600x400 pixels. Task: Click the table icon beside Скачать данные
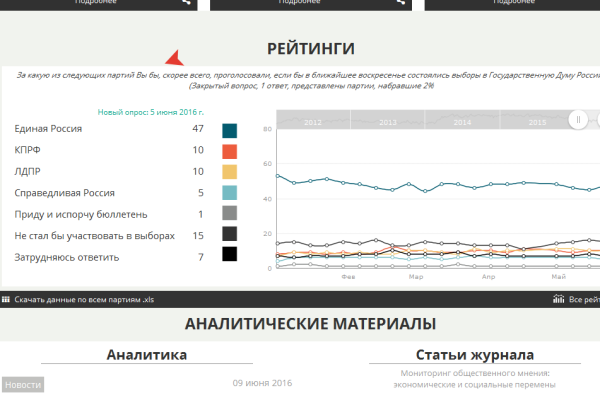pyautogui.click(x=6, y=299)
